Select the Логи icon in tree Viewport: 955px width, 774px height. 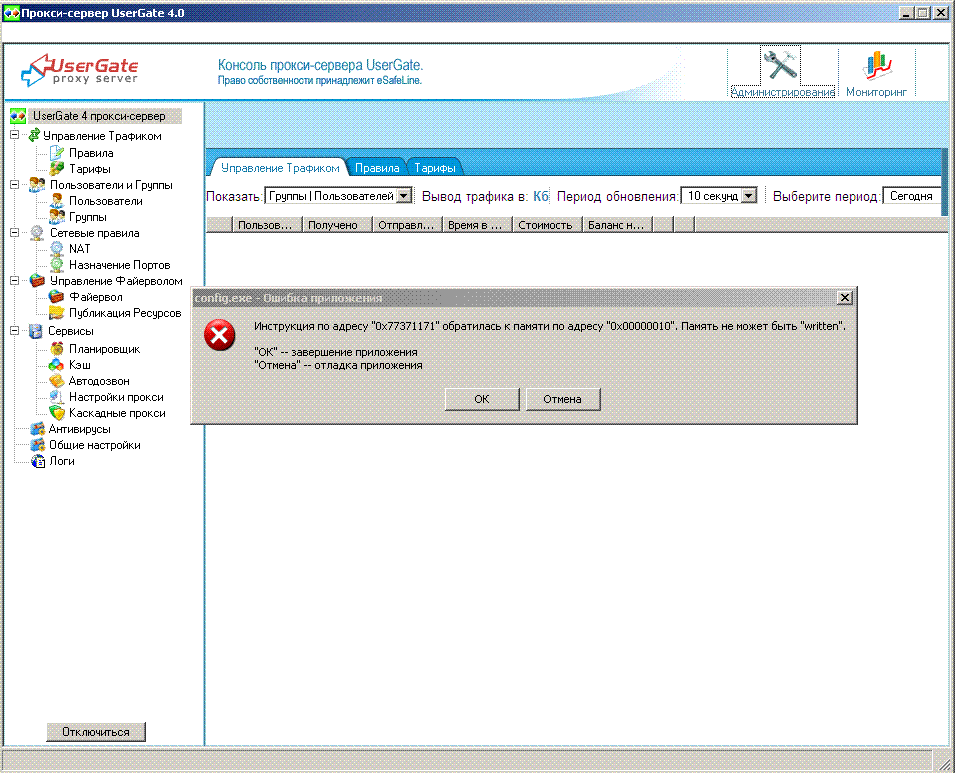[38, 461]
